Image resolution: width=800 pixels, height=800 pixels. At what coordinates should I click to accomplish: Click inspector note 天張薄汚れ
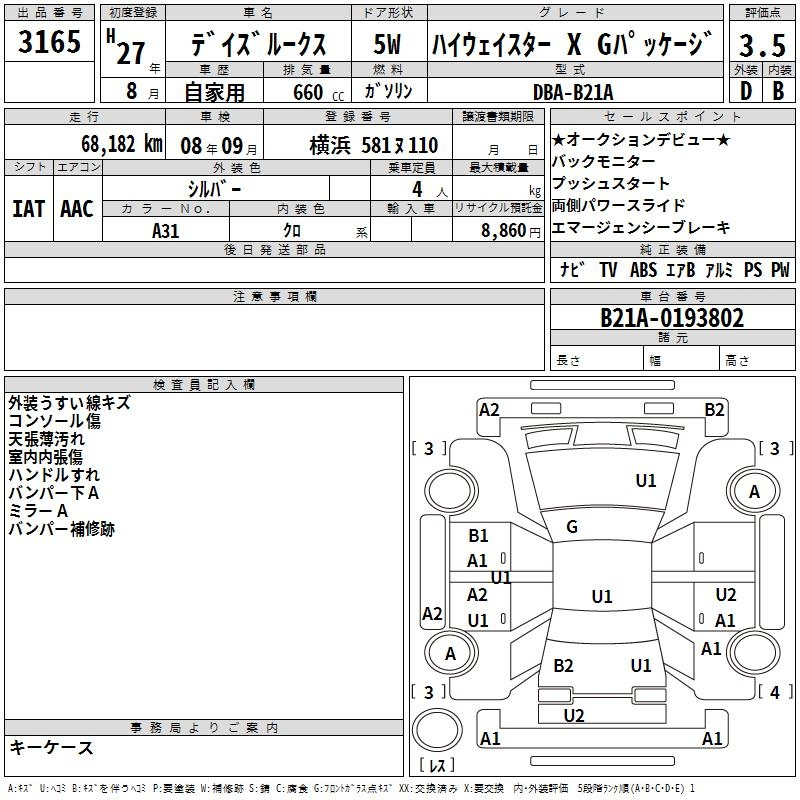[x=46, y=439]
